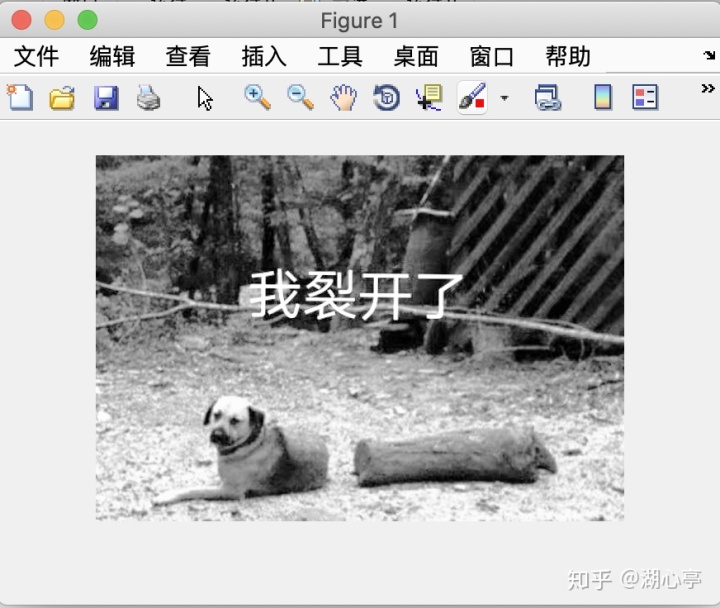Close the Figure 1 window

(x=21, y=20)
